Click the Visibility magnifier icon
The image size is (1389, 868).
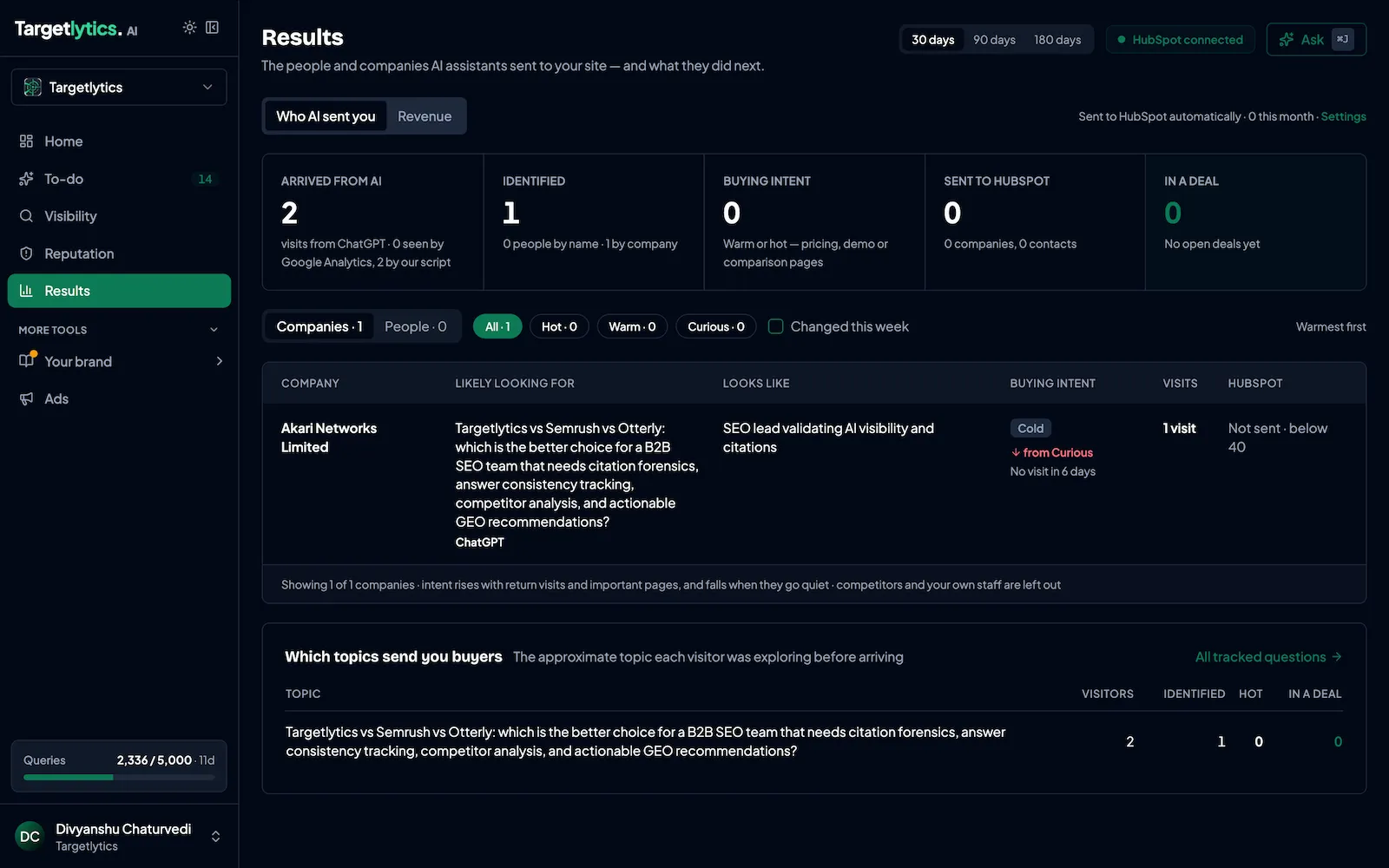pos(27,216)
